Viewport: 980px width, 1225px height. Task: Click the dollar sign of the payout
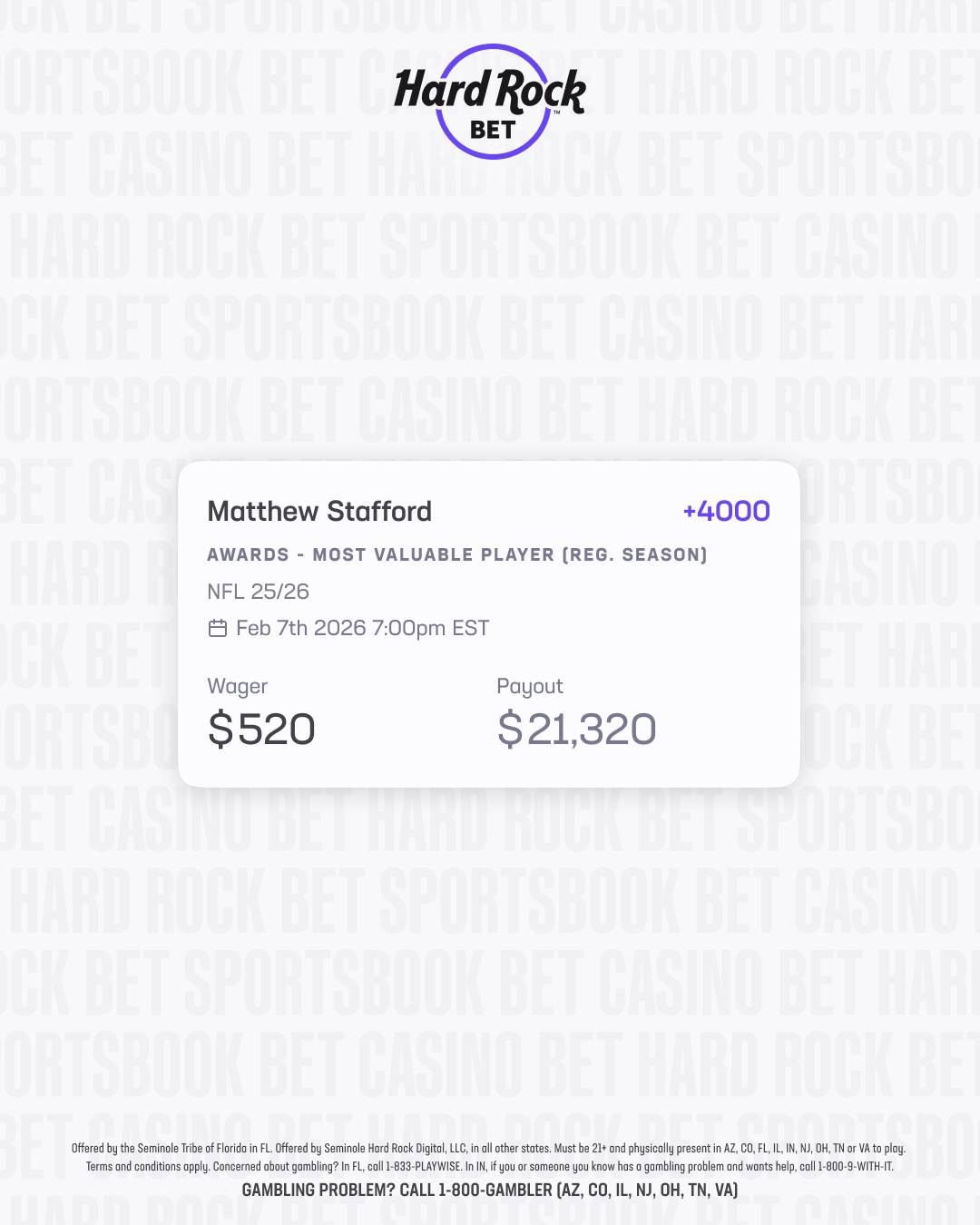(510, 729)
